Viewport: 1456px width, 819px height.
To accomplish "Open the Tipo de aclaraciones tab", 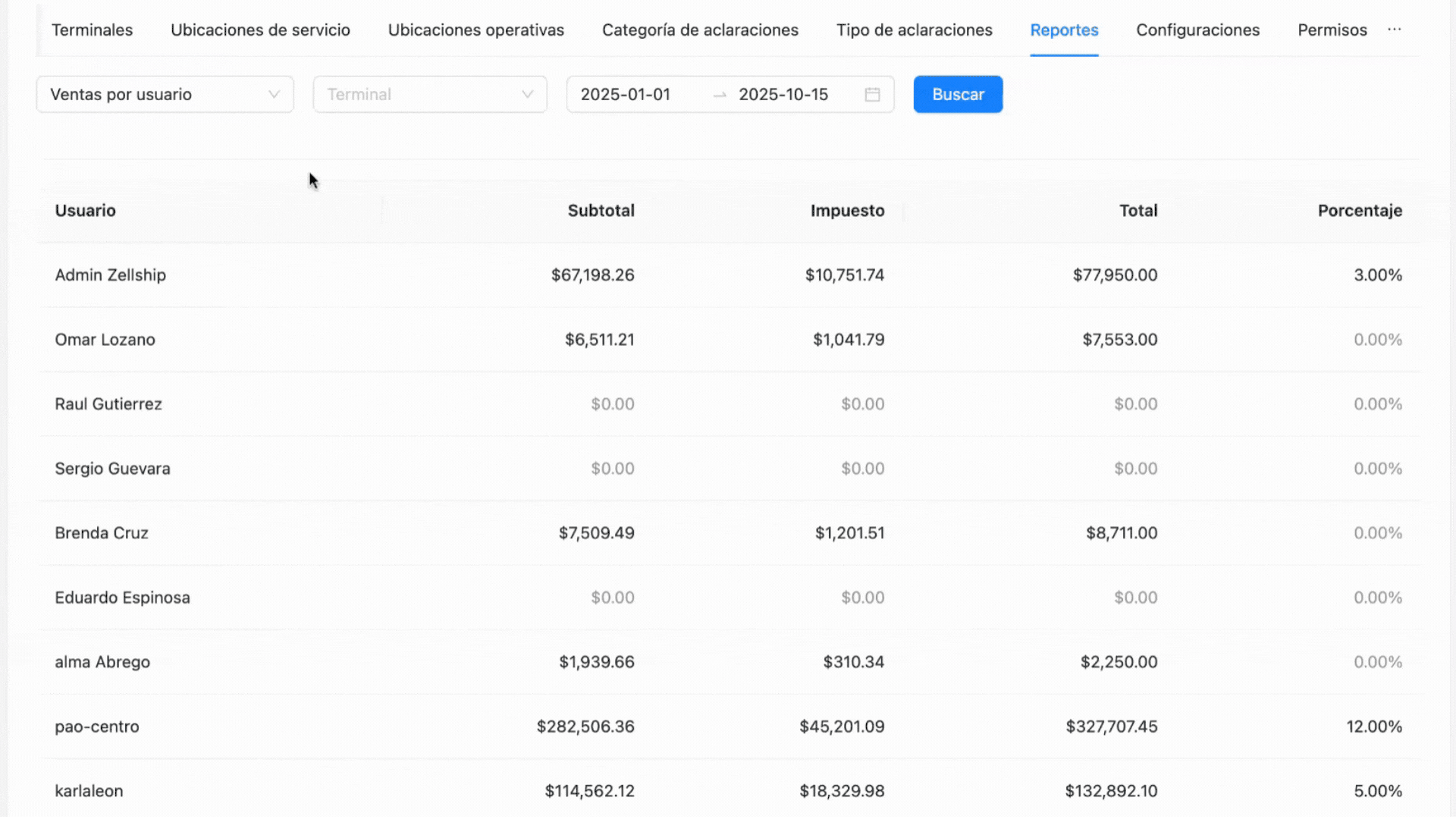I will (x=914, y=30).
